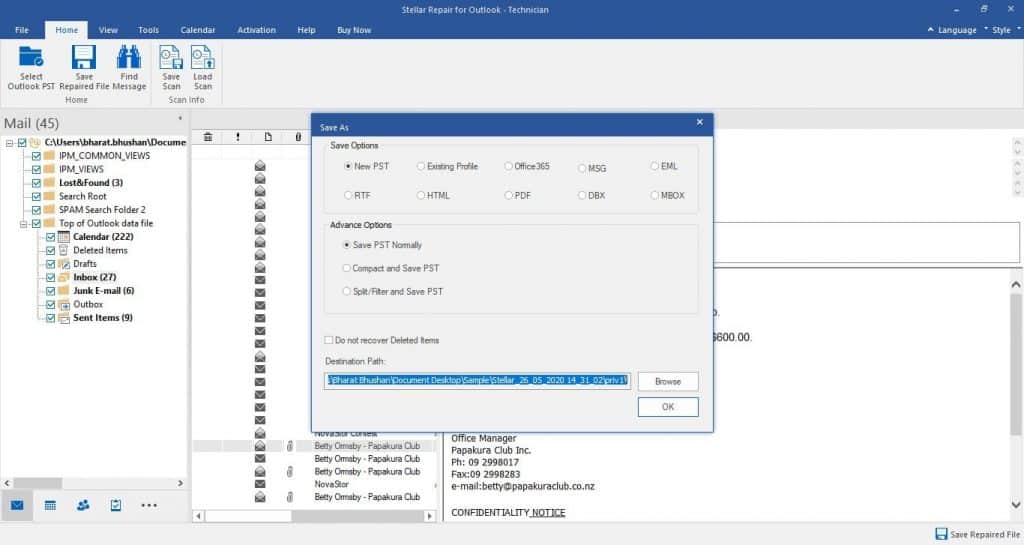The height and width of the screenshot is (545, 1024).
Task: Select Existing Profile radio option
Action: tap(421, 166)
